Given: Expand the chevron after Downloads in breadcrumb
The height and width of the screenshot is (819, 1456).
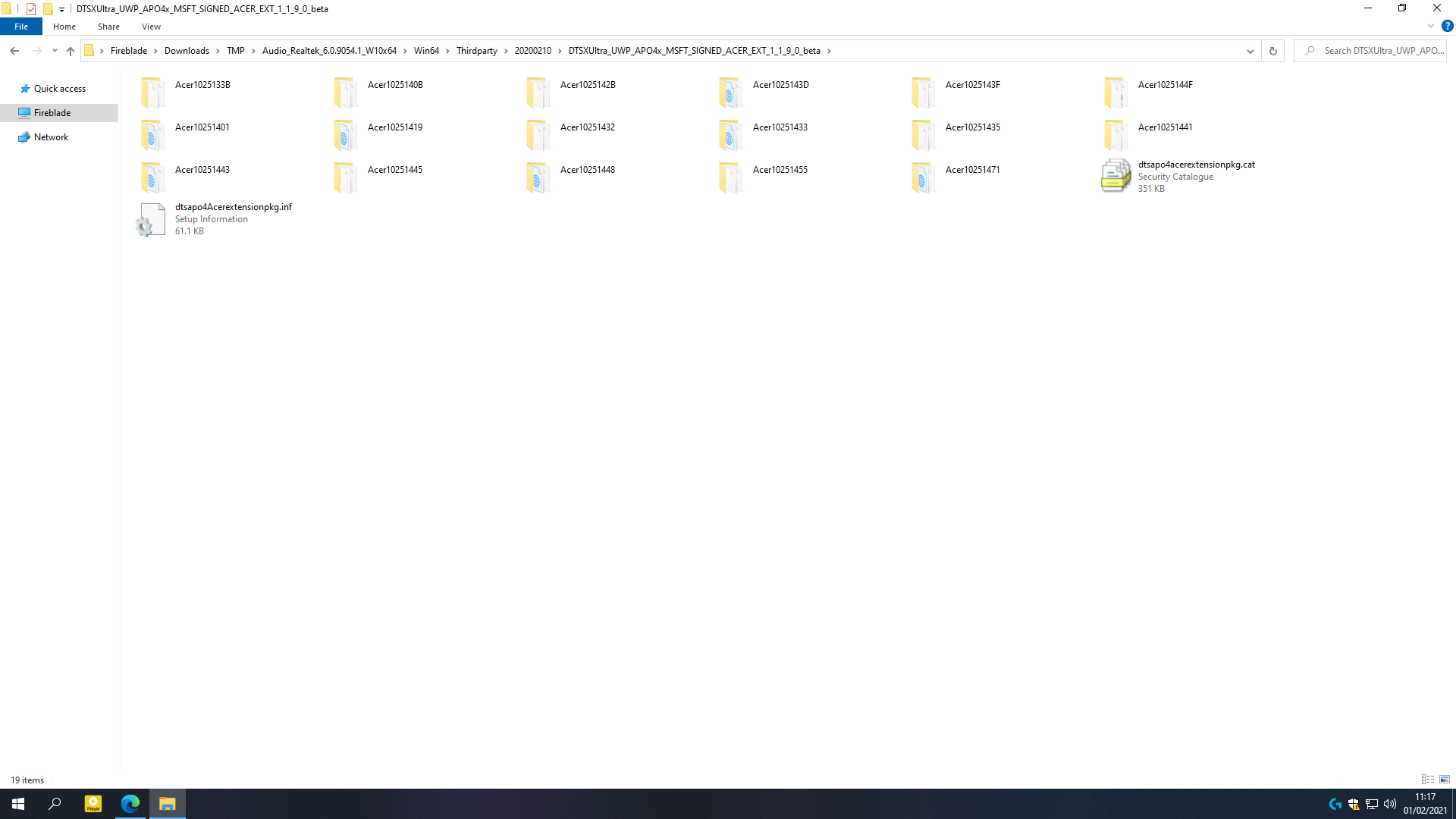Looking at the screenshot, I should pyautogui.click(x=218, y=51).
